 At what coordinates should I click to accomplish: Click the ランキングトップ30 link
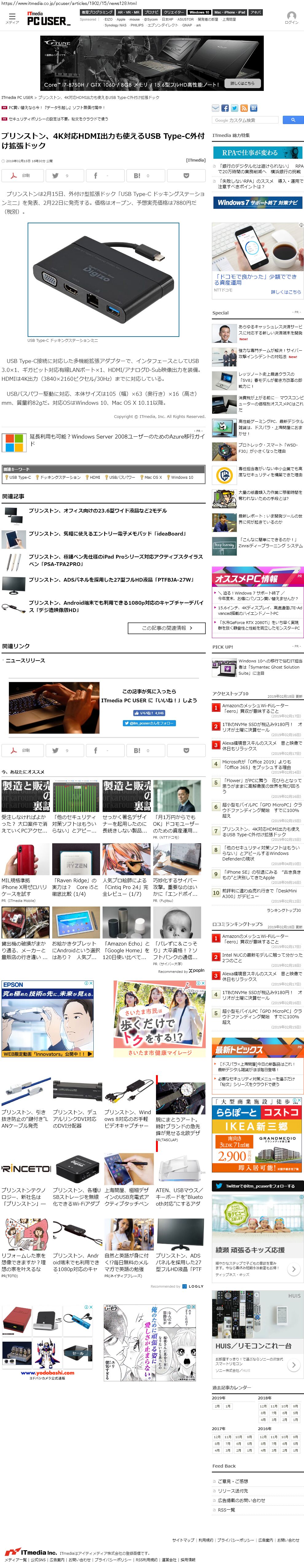[284, 911]
